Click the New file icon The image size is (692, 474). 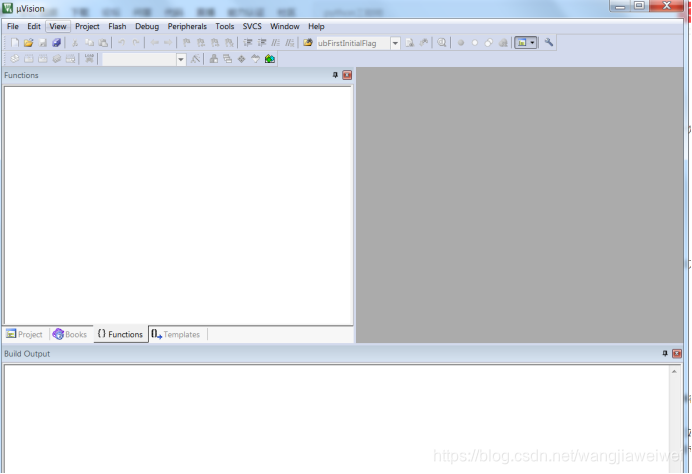(x=15, y=43)
